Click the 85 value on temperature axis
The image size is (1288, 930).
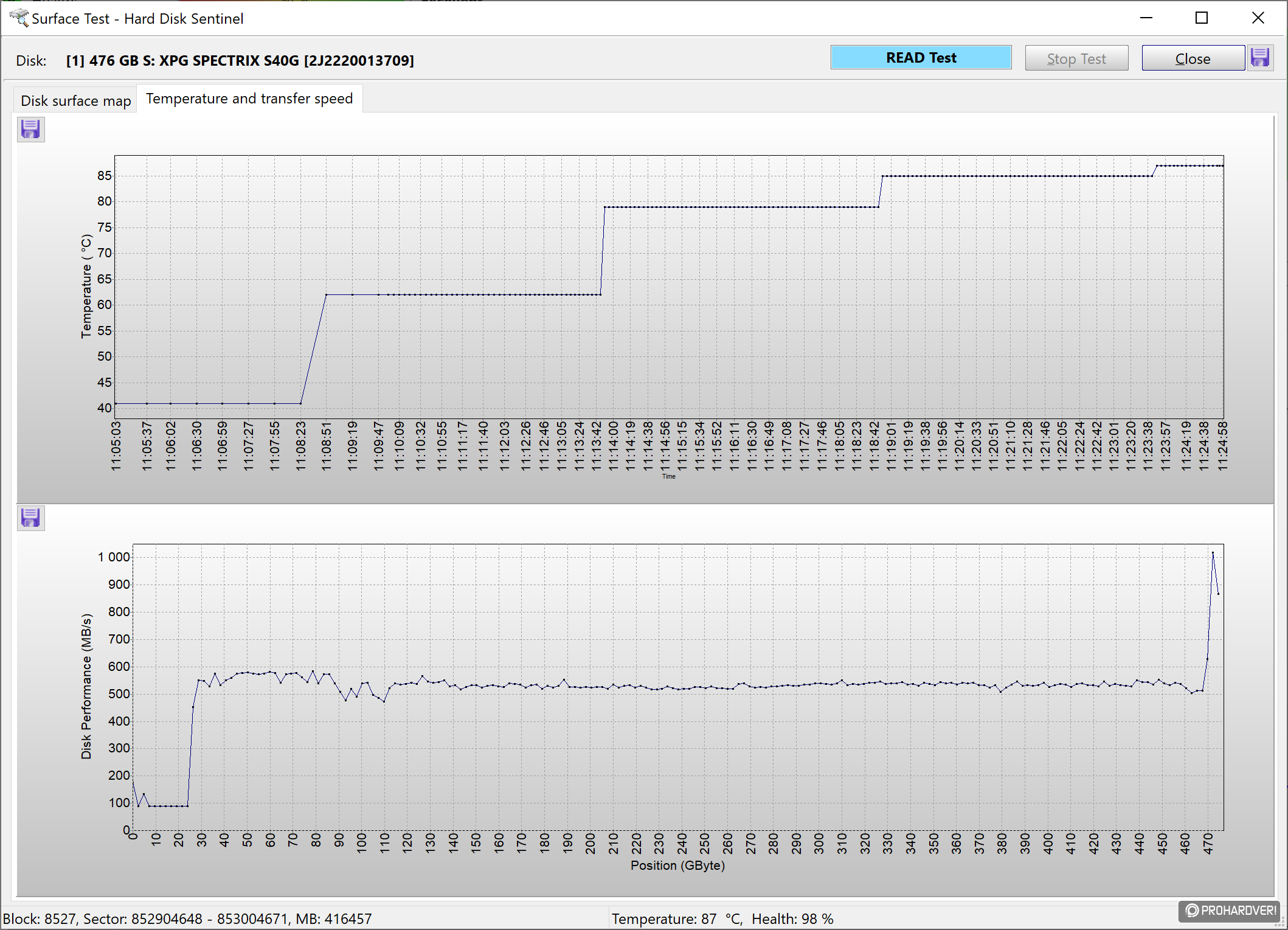pos(105,176)
